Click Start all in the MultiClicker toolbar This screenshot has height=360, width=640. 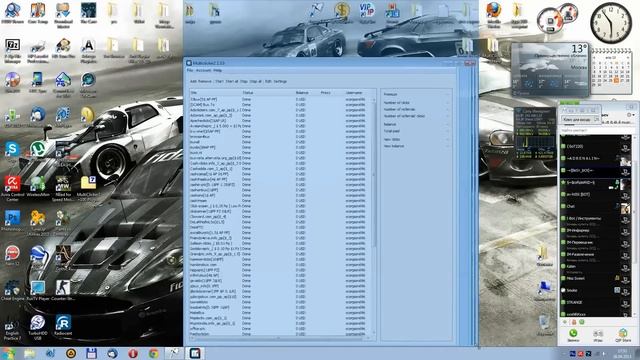pos(232,81)
